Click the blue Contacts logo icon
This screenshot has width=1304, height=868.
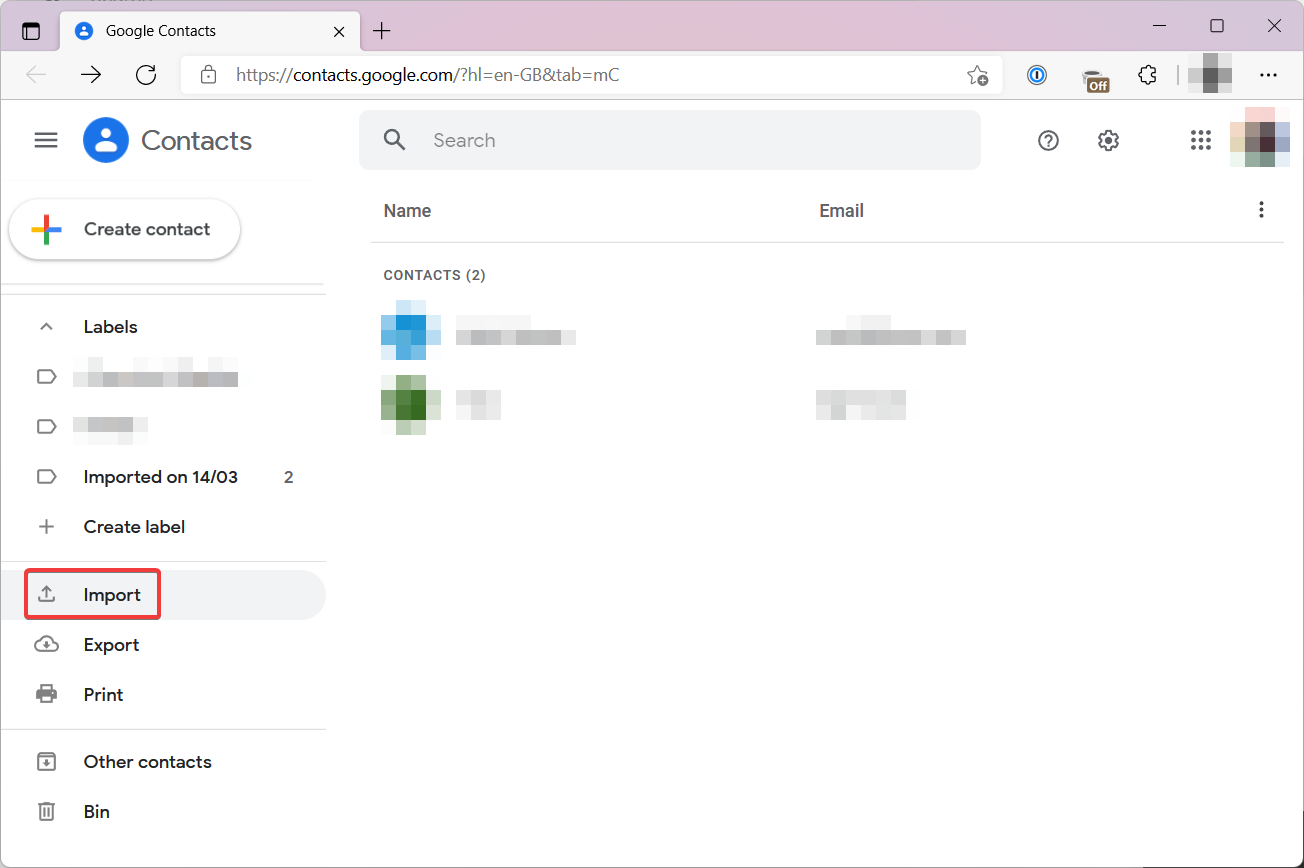[x=106, y=140]
